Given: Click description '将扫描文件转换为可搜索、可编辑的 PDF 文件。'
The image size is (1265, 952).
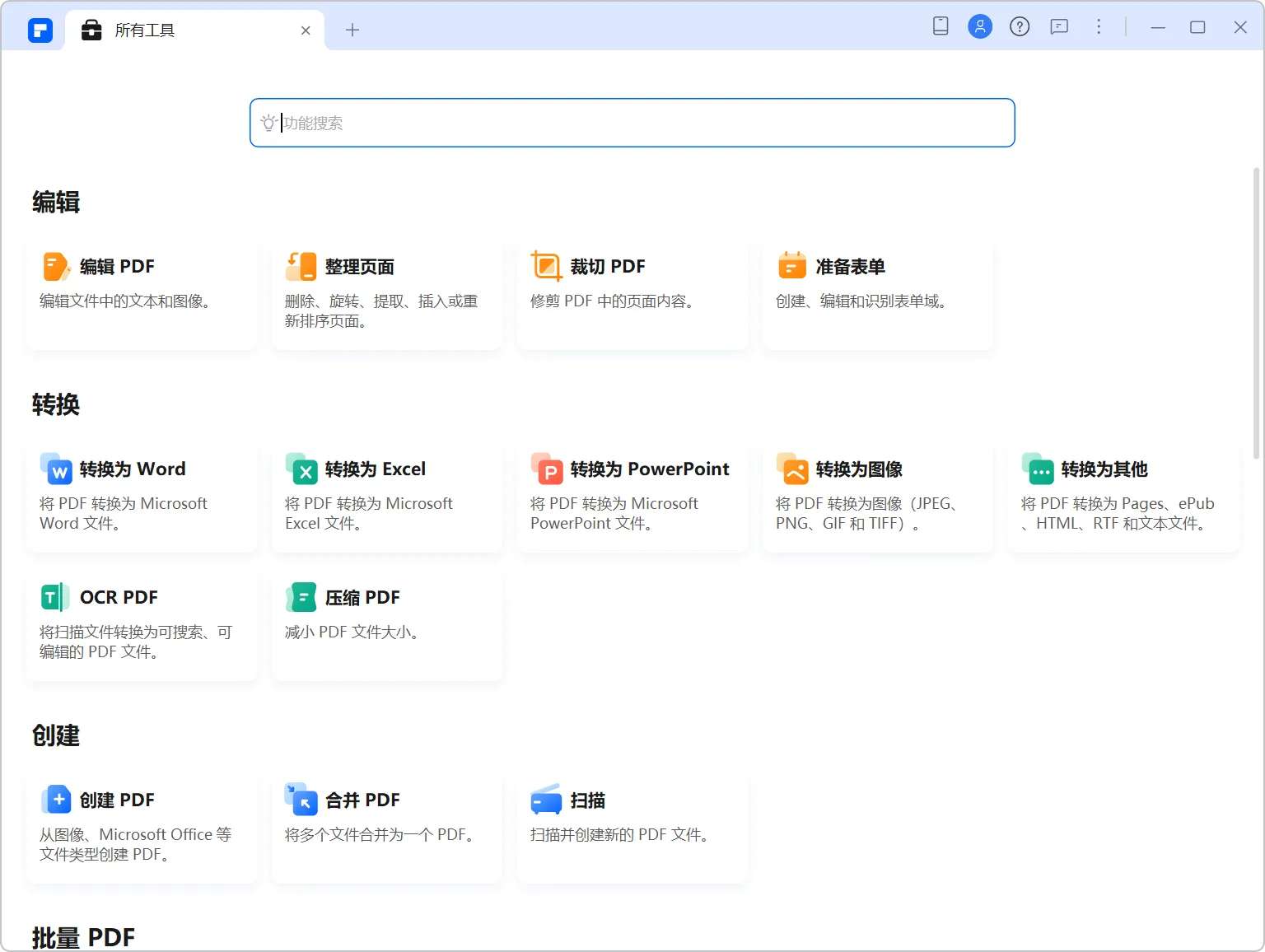Looking at the screenshot, I should pyautogui.click(x=136, y=642).
